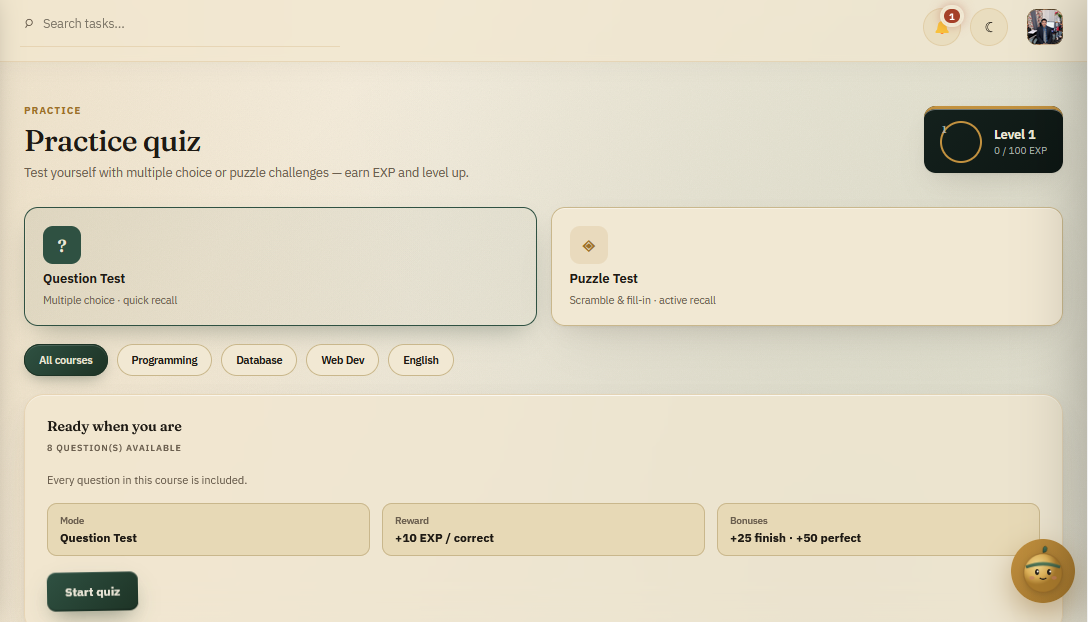The image size is (1088, 622).
Task: Toggle dark mode moon icon
Action: pos(989,28)
